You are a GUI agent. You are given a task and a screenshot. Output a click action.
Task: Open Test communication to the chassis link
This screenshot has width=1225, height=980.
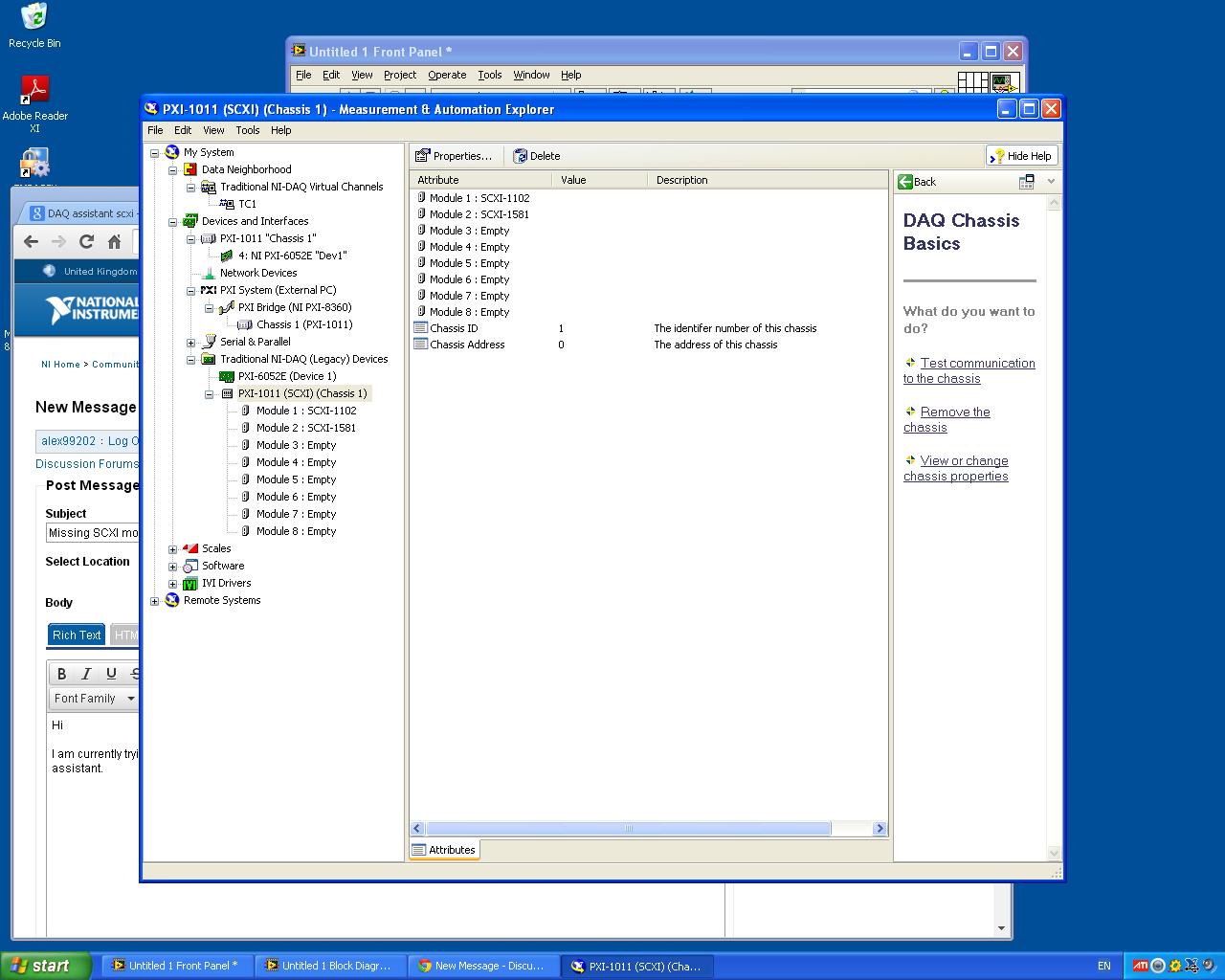tap(969, 370)
